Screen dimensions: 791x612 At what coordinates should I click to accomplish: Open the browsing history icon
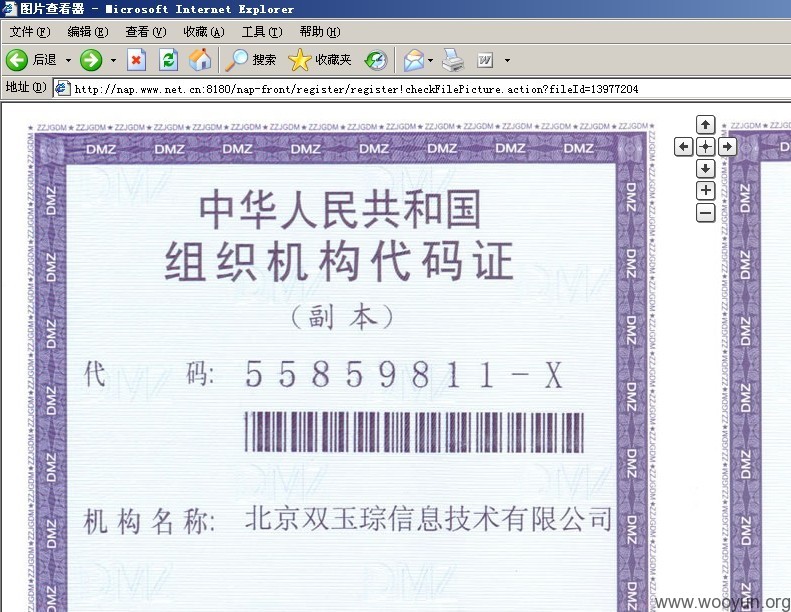tap(376, 61)
